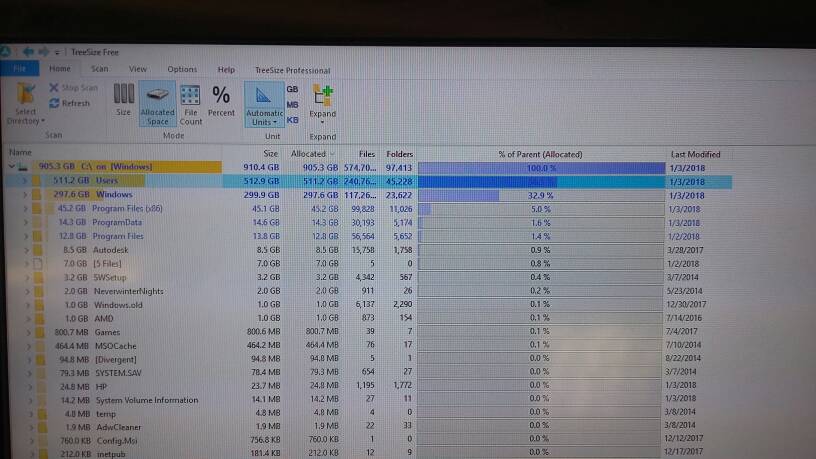Enable Percent display mode
This screenshot has height=459, width=816.
point(221,100)
